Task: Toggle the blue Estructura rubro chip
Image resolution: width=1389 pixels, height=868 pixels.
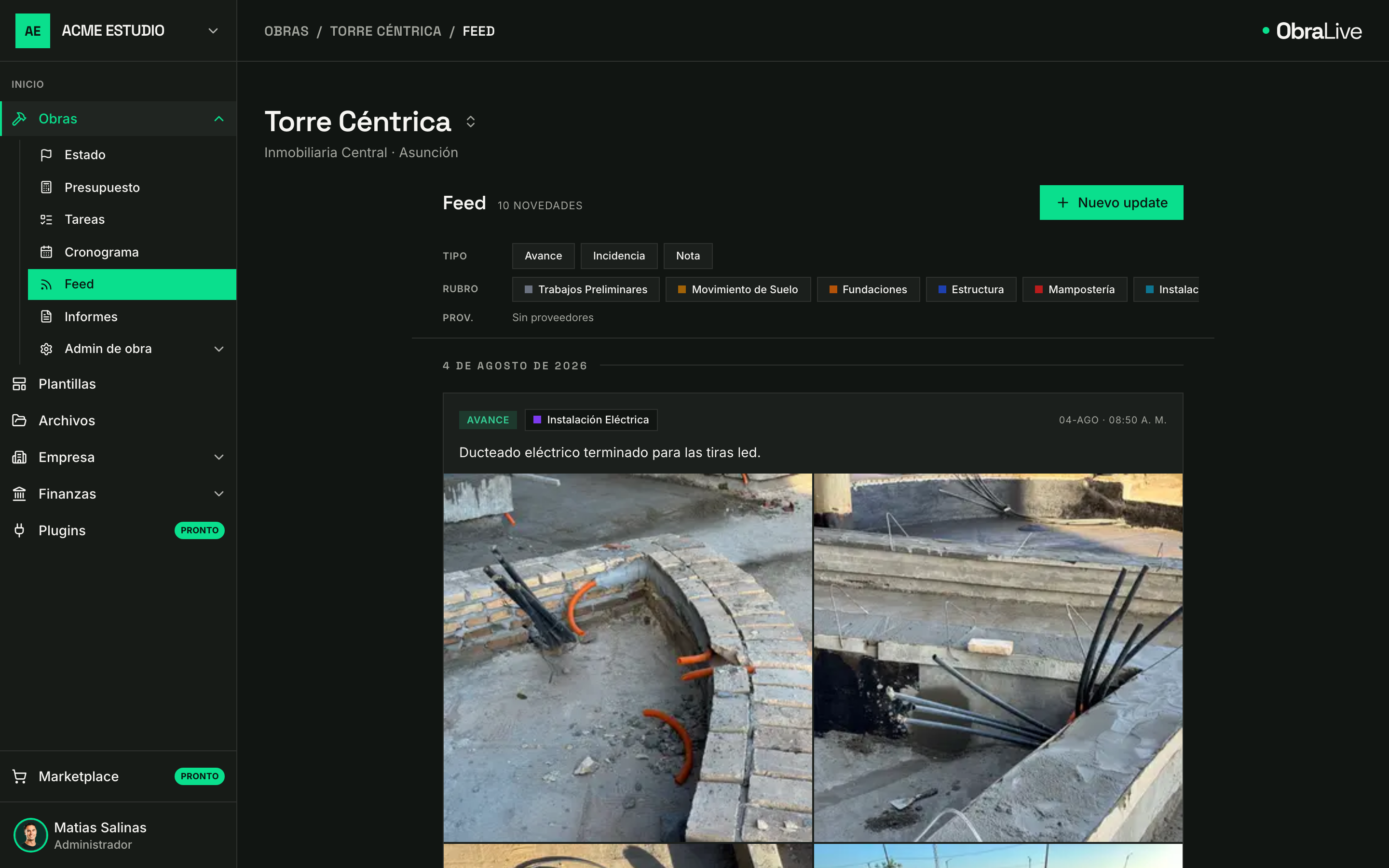Action: coord(970,289)
